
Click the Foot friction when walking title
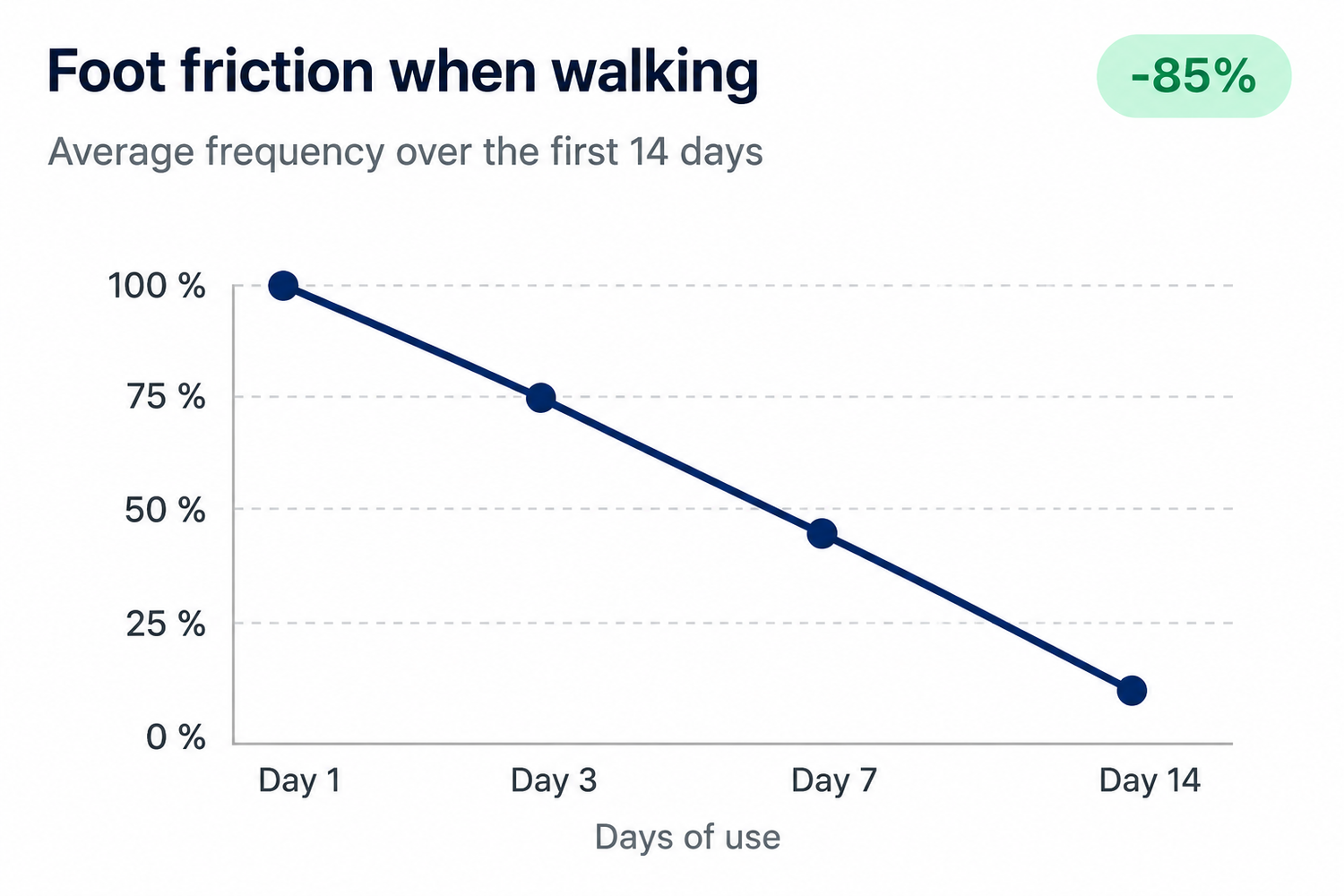(402, 72)
